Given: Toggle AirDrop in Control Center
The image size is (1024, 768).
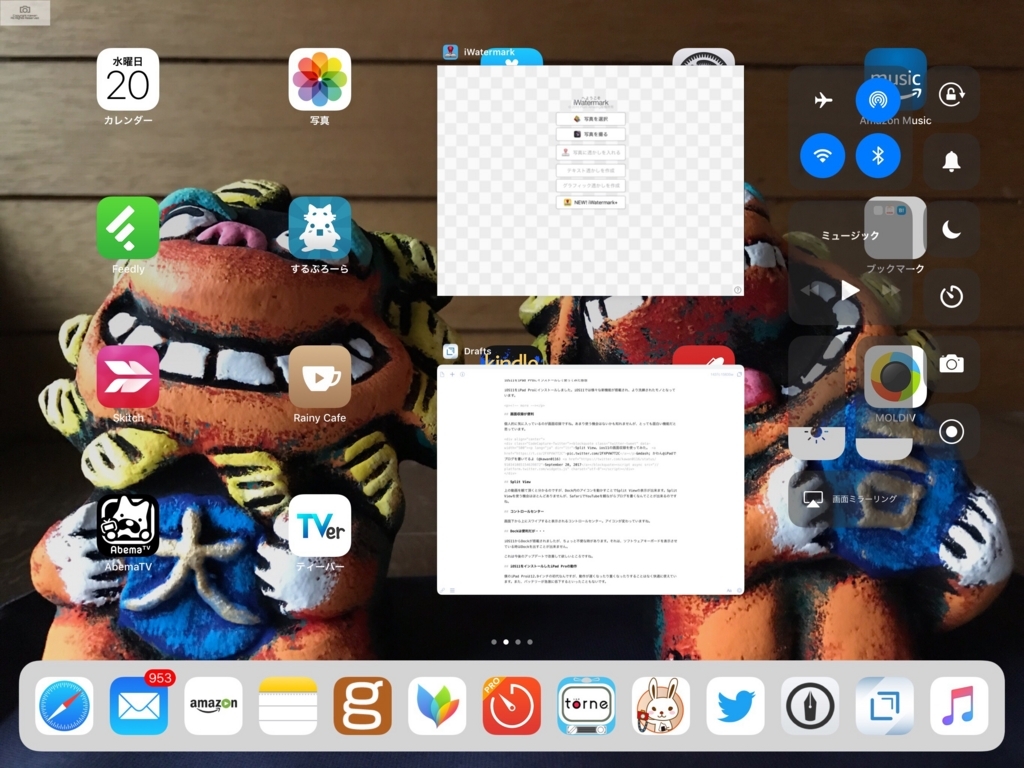Looking at the screenshot, I should coord(878,100).
